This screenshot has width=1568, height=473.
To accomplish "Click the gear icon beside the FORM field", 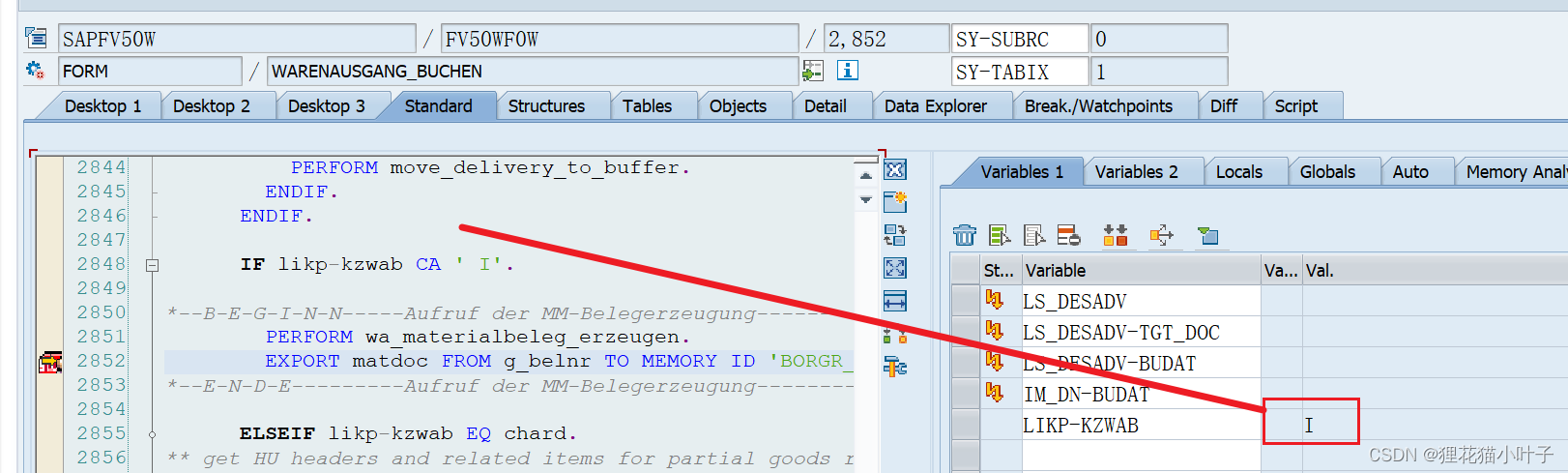I will [36, 71].
